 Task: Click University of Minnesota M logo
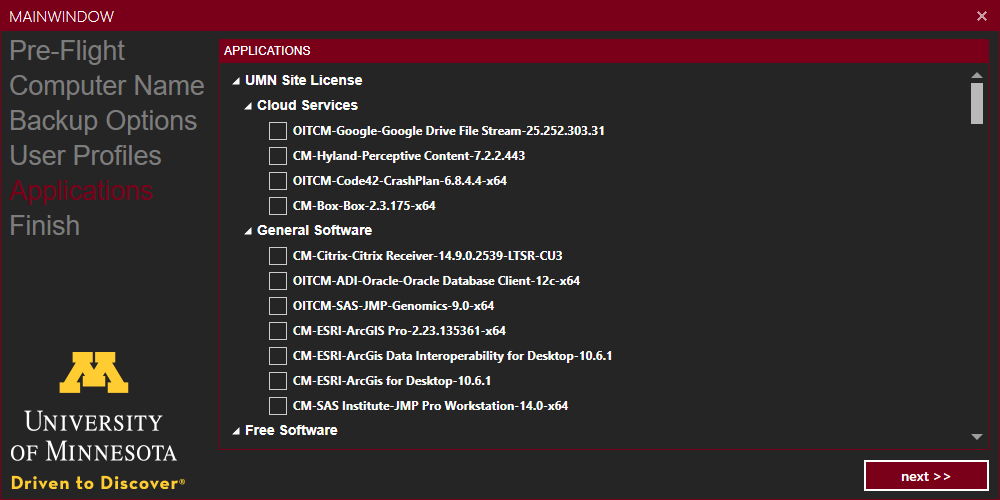click(94, 372)
